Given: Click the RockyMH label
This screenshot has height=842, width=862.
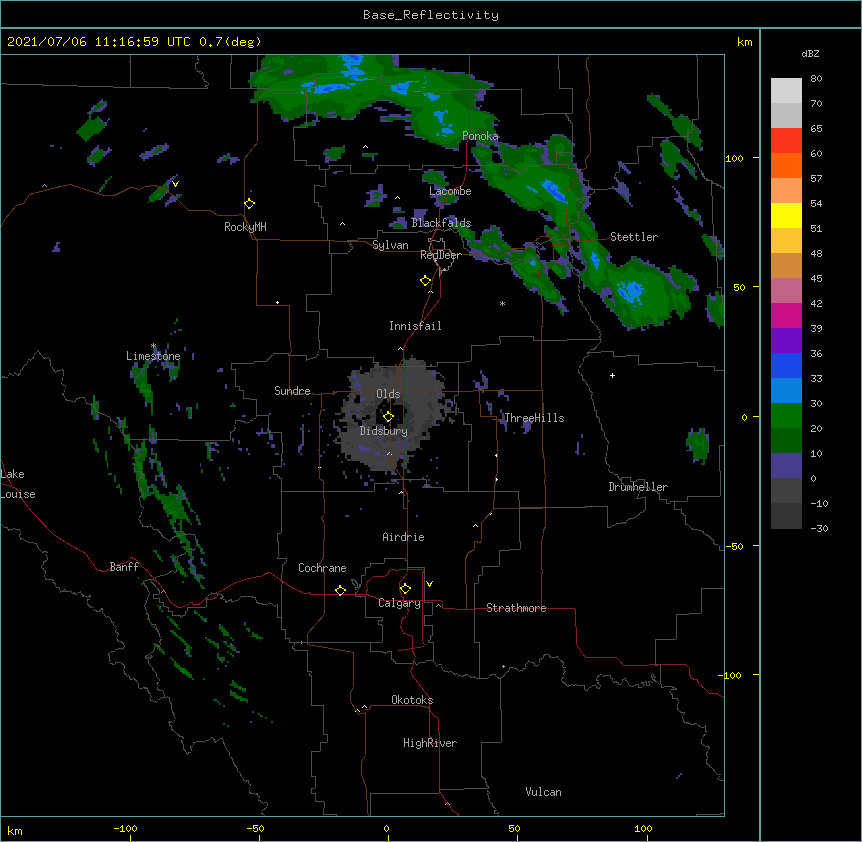Looking at the screenshot, I should (x=245, y=227).
